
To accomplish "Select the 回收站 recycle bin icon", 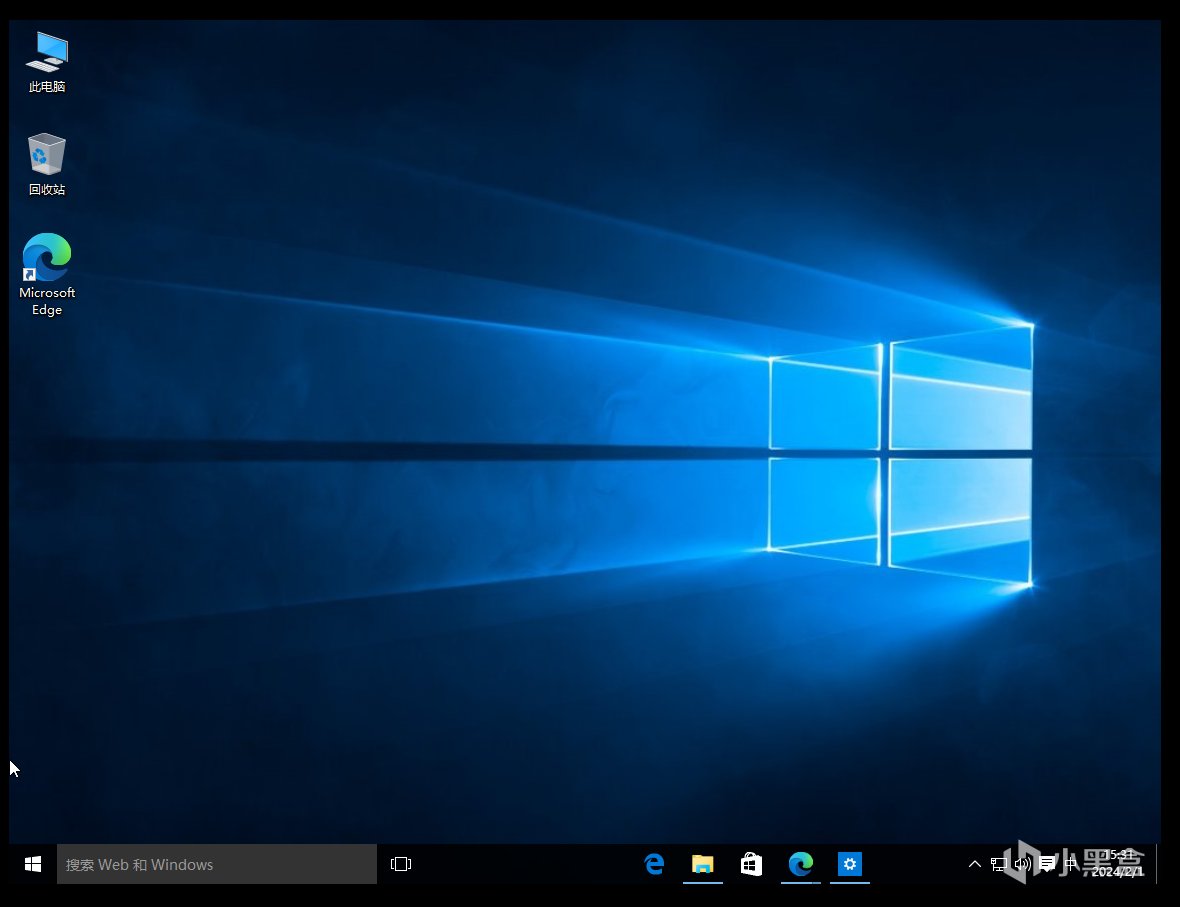I will [47, 165].
